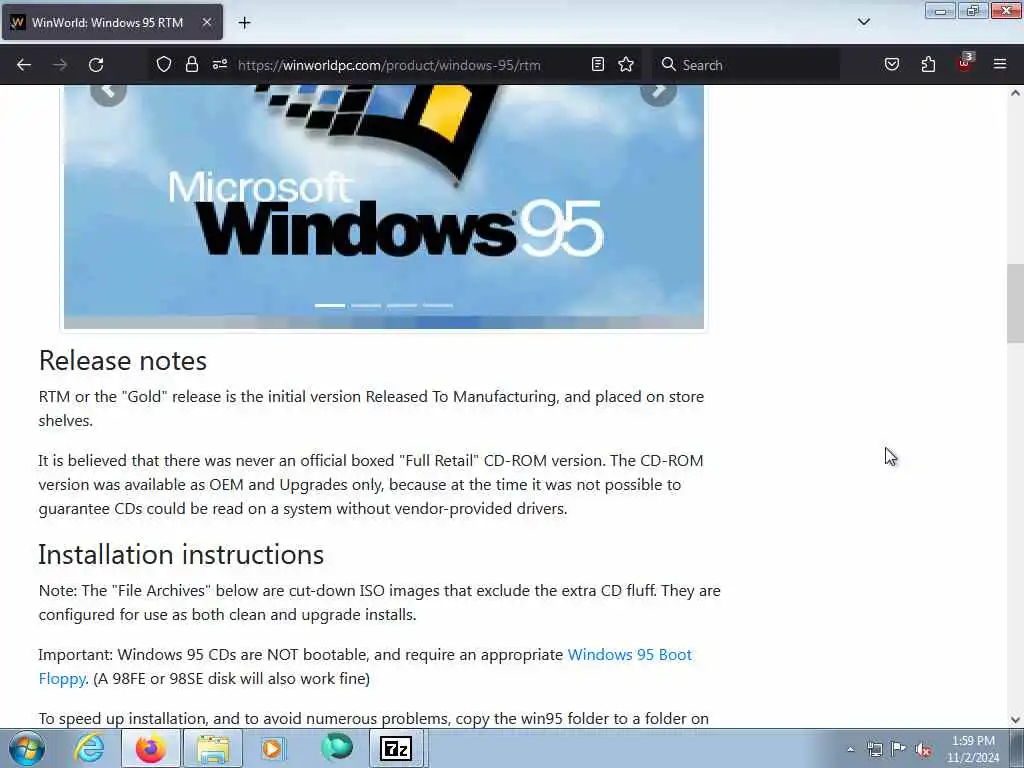
Task: Open the network tray icon
Action: tap(874, 749)
